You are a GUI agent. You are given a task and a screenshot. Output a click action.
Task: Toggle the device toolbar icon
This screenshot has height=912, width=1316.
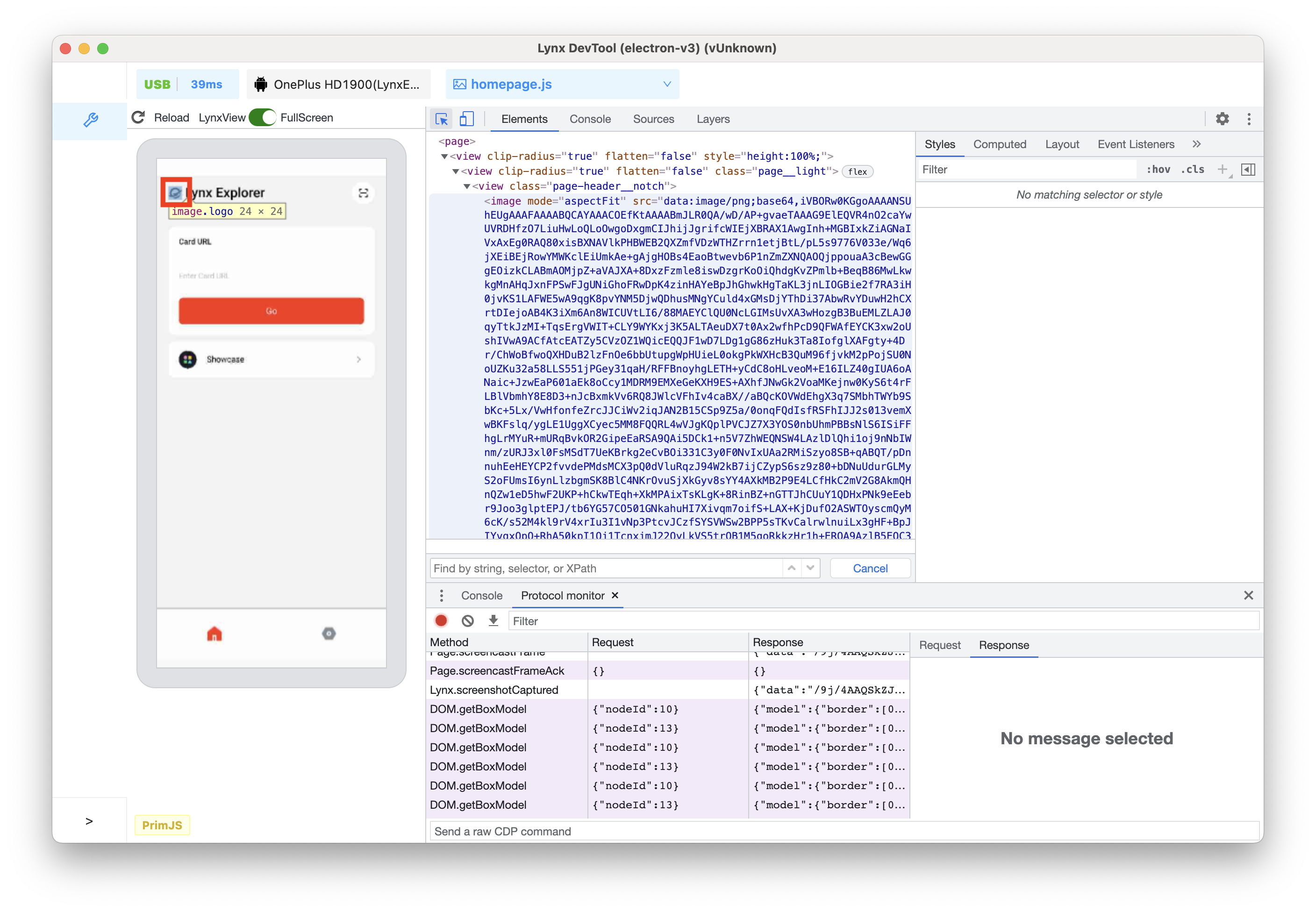[x=467, y=119]
